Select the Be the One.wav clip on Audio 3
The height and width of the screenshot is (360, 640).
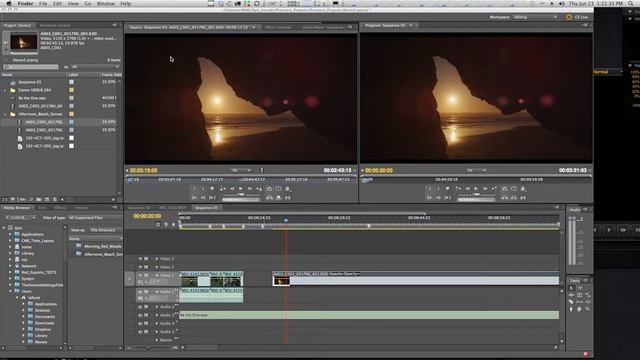[369, 315]
